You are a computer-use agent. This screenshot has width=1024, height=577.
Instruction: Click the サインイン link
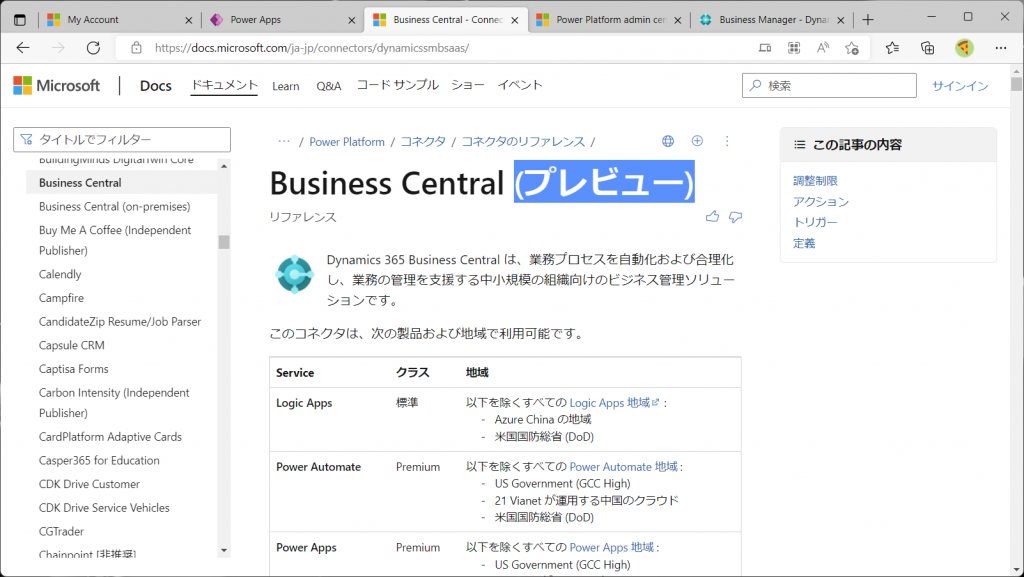click(960, 86)
